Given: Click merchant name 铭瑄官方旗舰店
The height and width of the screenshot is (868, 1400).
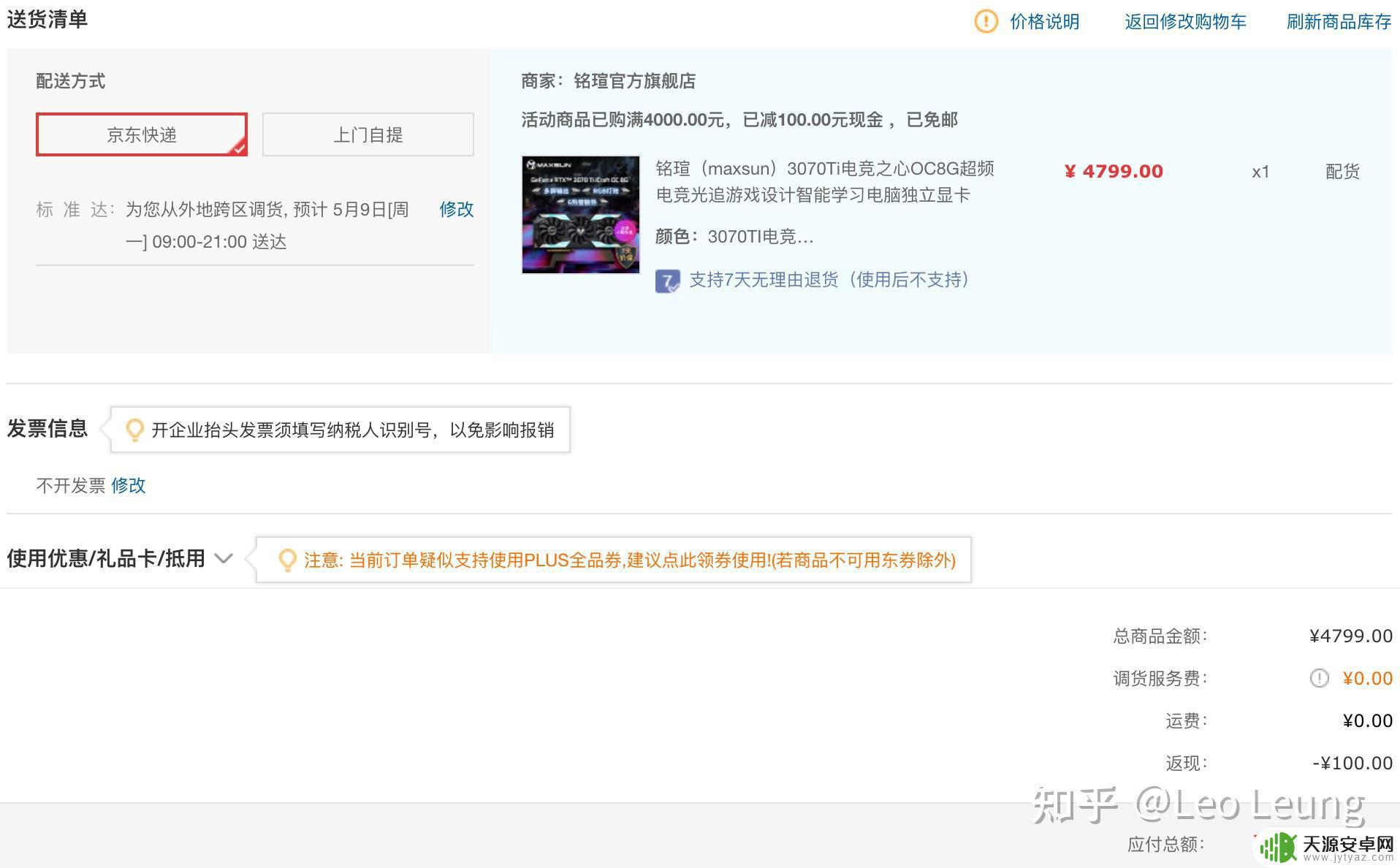Looking at the screenshot, I should pos(634,81).
